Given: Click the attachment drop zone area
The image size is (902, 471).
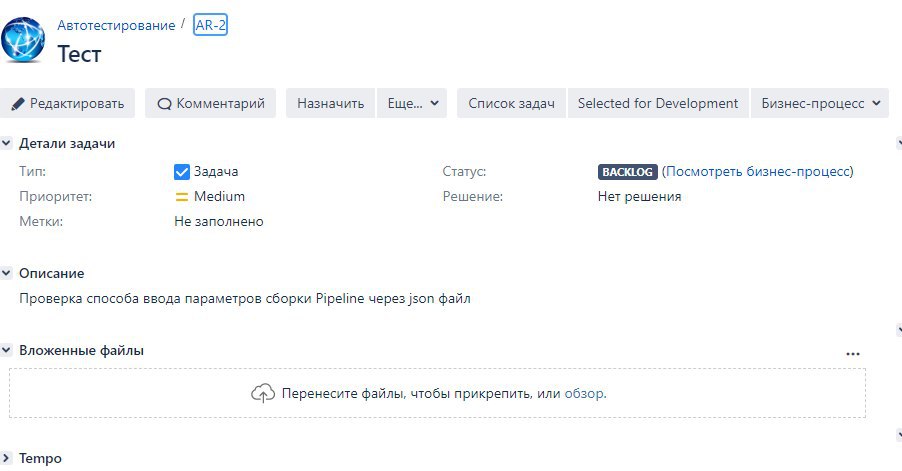Looking at the screenshot, I should pyautogui.click(x=437, y=393).
